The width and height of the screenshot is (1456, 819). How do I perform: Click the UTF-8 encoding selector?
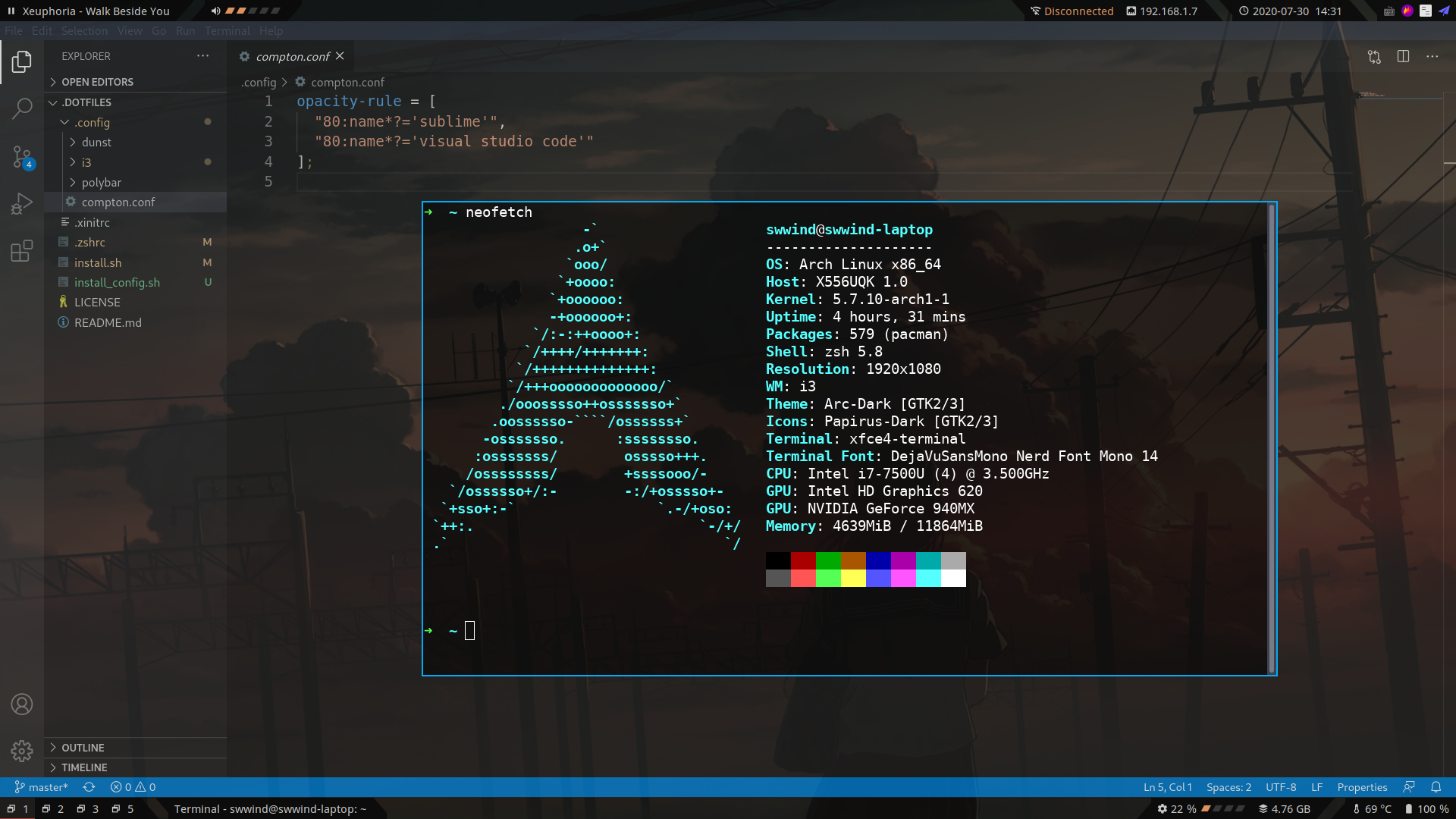pyautogui.click(x=1280, y=787)
